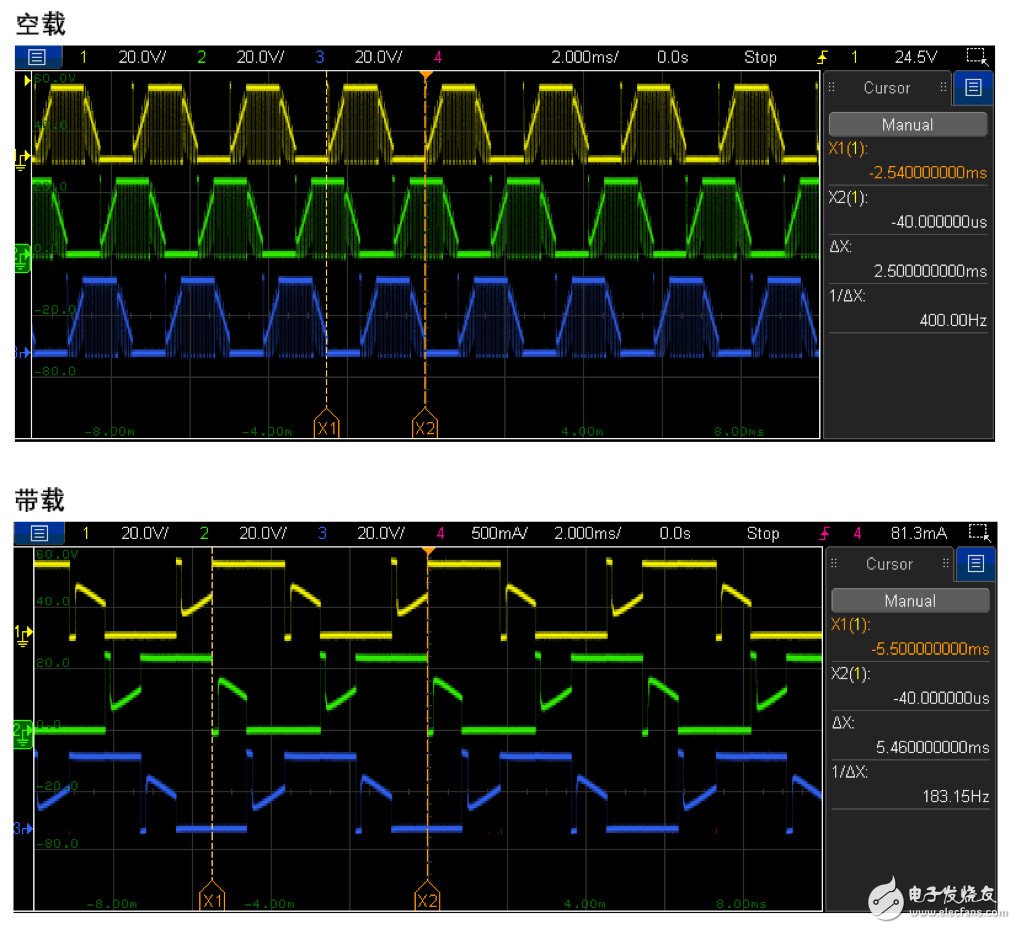Click the X2 cursor marker in the 带载 scope
1016x929 pixels.
click(x=427, y=897)
